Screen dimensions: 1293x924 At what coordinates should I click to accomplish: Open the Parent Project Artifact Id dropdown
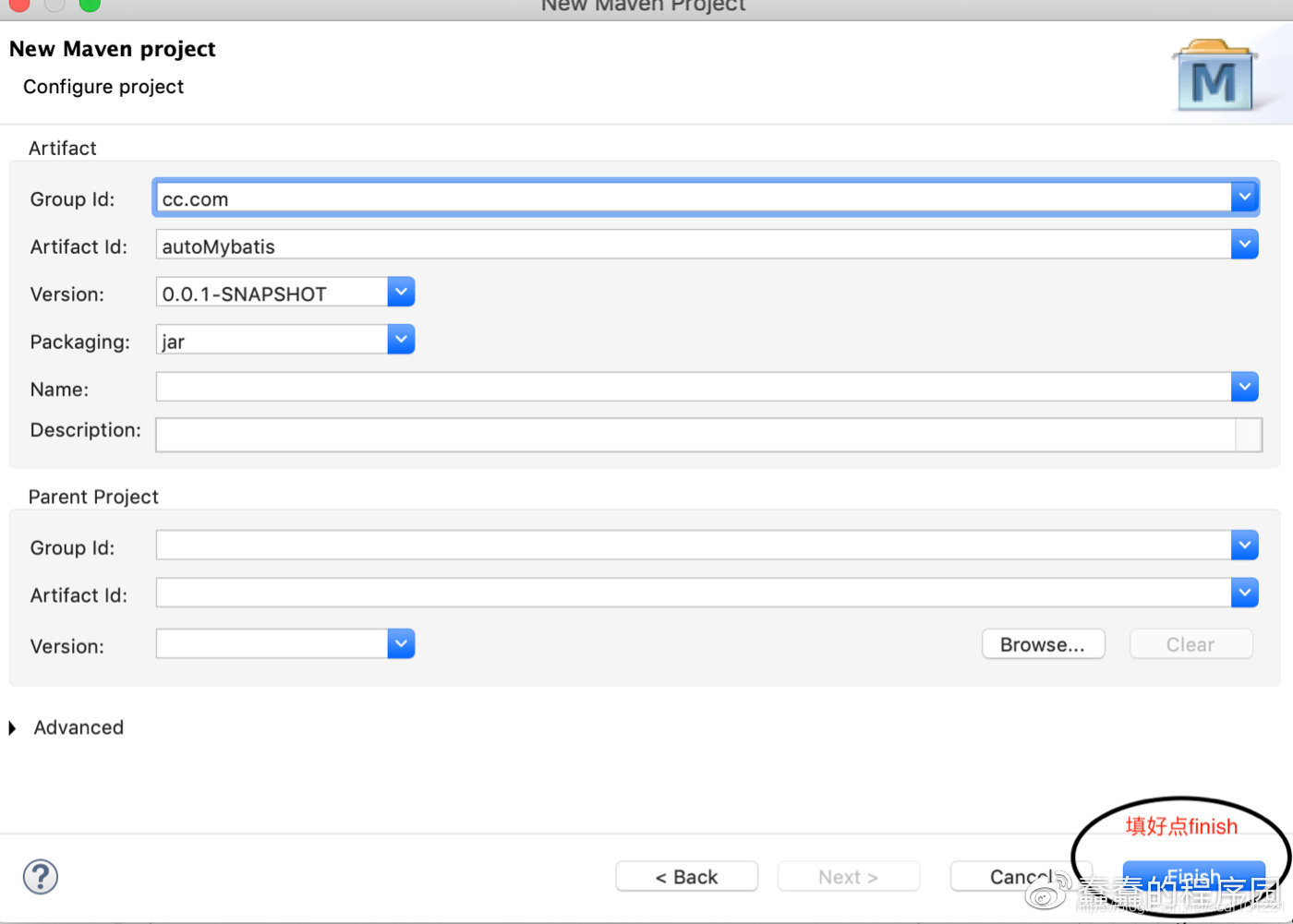(x=1245, y=593)
